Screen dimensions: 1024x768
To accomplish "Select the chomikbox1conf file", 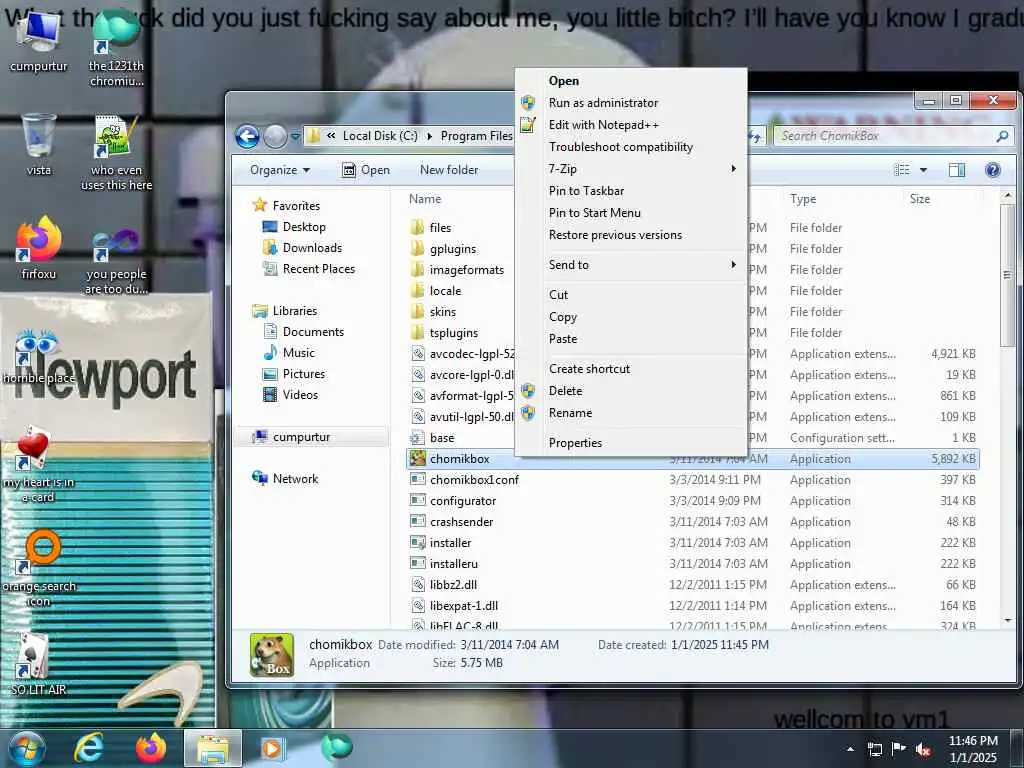I will pyautogui.click(x=474, y=480).
